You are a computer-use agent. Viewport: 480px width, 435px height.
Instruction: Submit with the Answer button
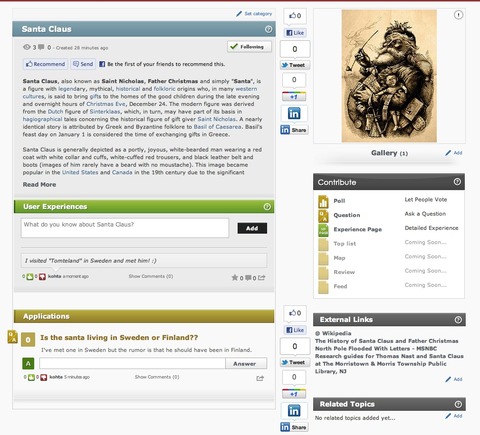pyautogui.click(x=246, y=364)
